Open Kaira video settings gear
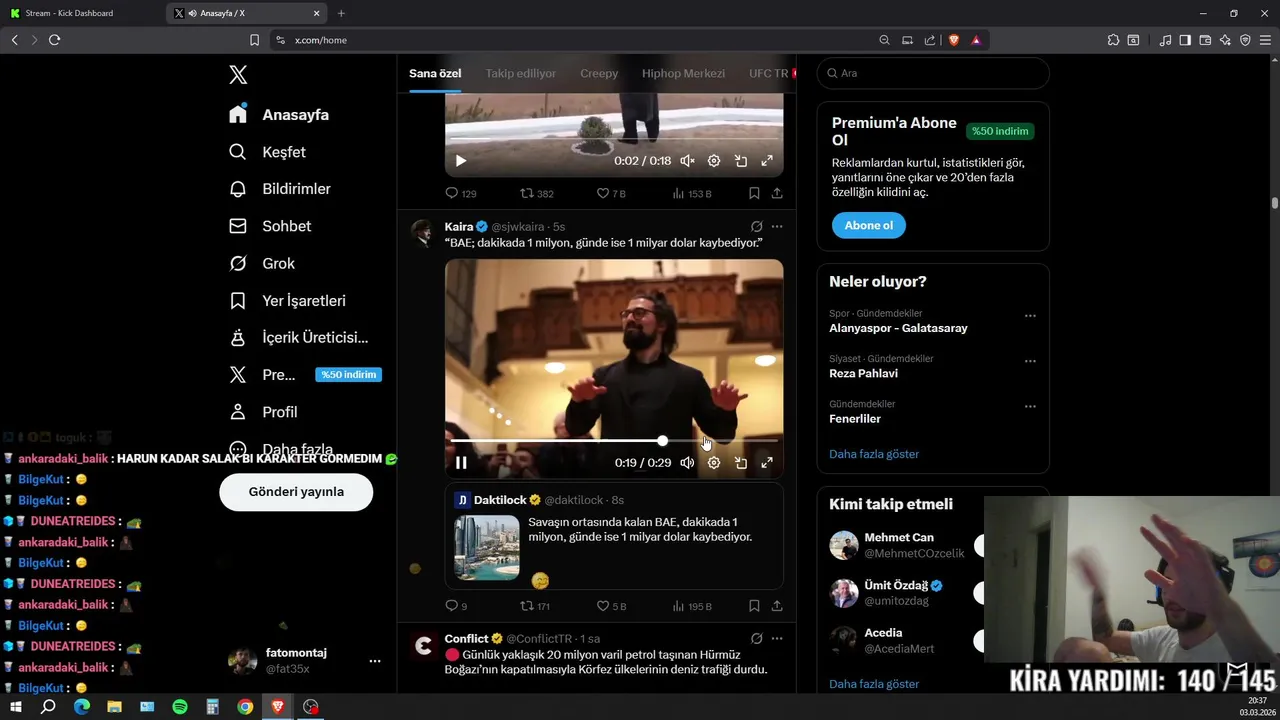Viewport: 1280px width, 720px height. click(x=714, y=462)
